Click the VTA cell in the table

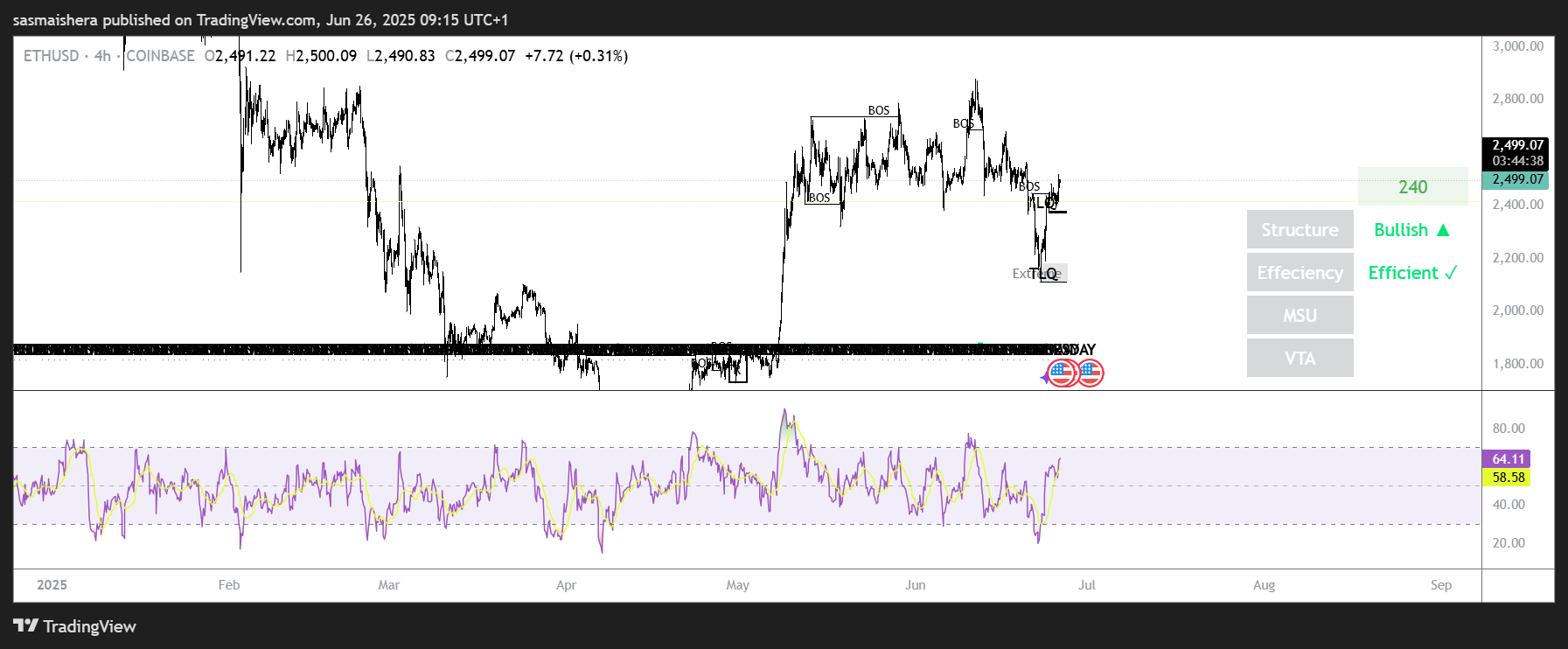[1300, 359]
